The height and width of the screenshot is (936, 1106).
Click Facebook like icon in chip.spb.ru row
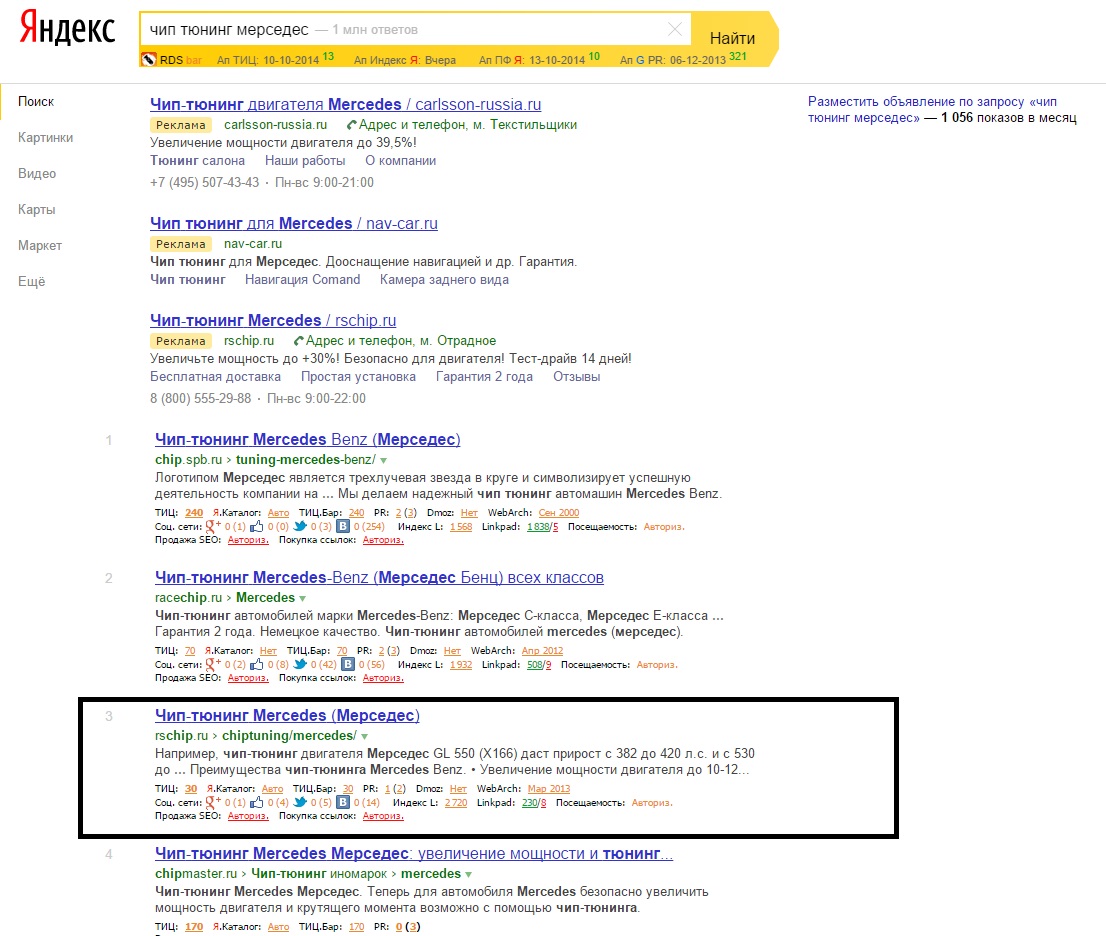pyautogui.click(x=257, y=526)
